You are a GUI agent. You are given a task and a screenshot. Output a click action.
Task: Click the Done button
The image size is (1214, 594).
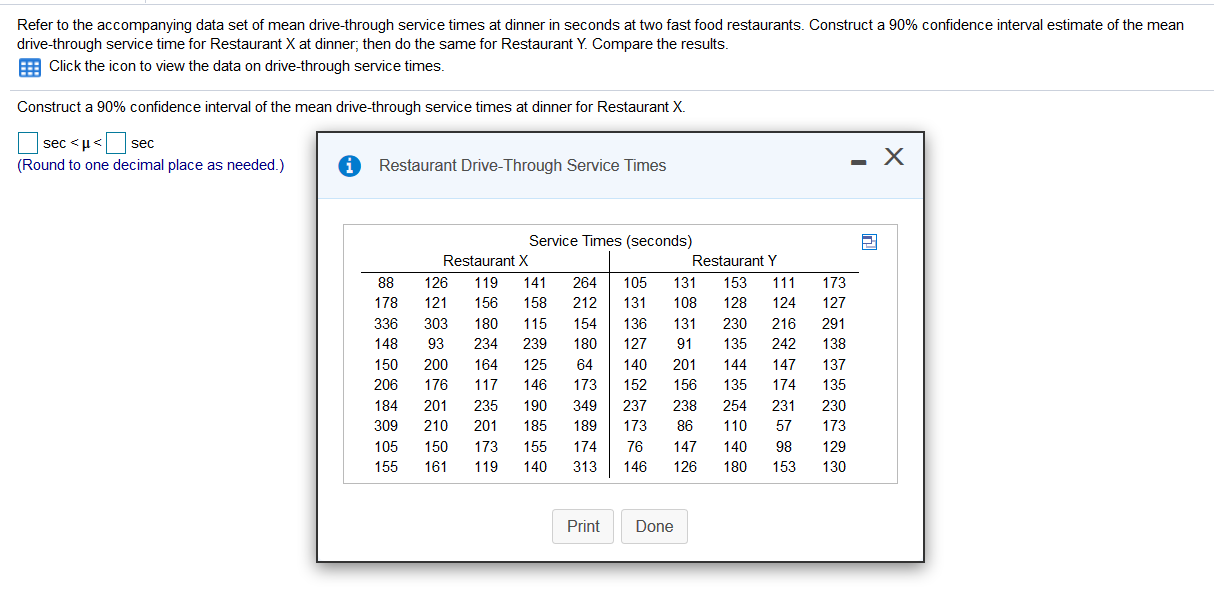click(654, 526)
